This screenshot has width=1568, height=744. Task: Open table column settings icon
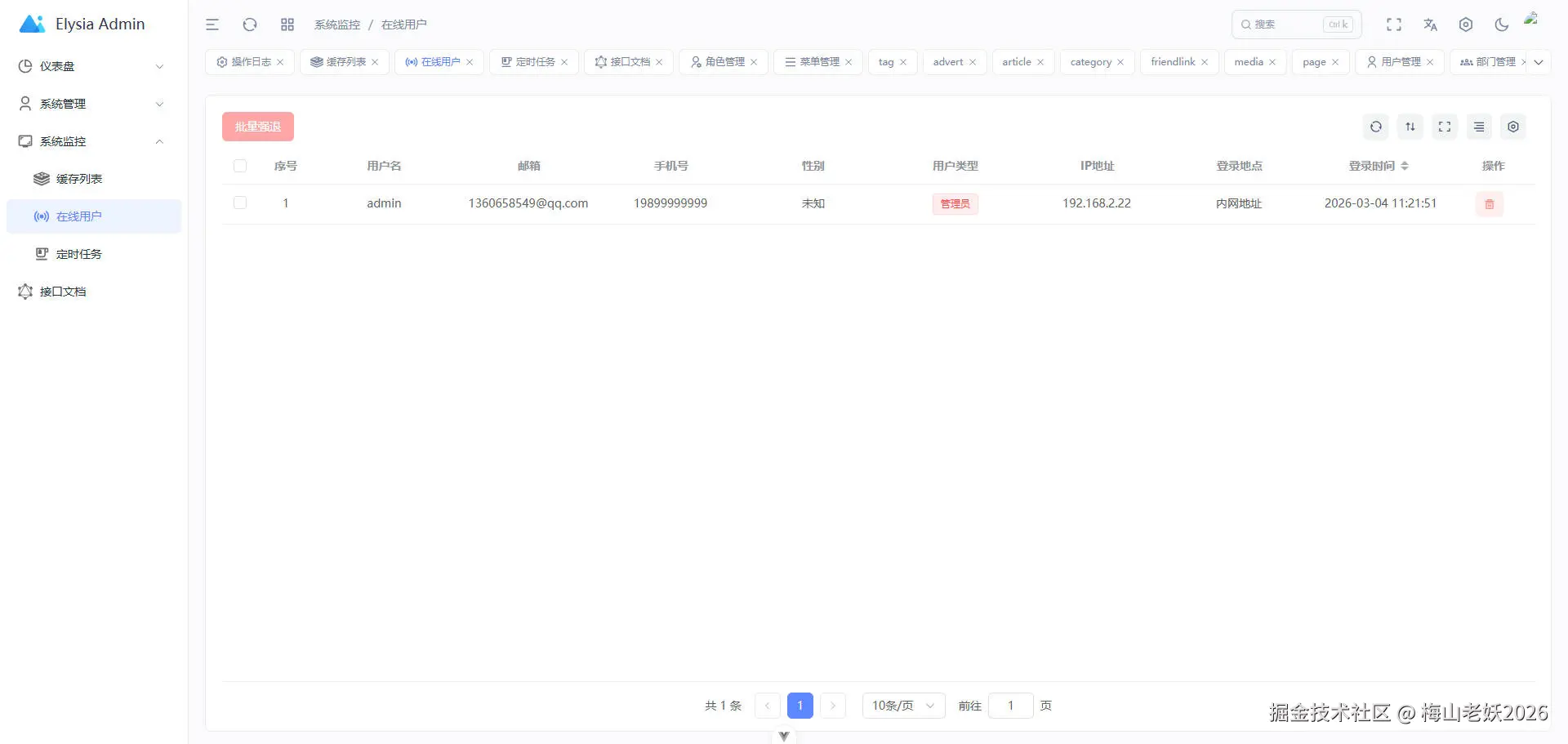coord(1513,127)
